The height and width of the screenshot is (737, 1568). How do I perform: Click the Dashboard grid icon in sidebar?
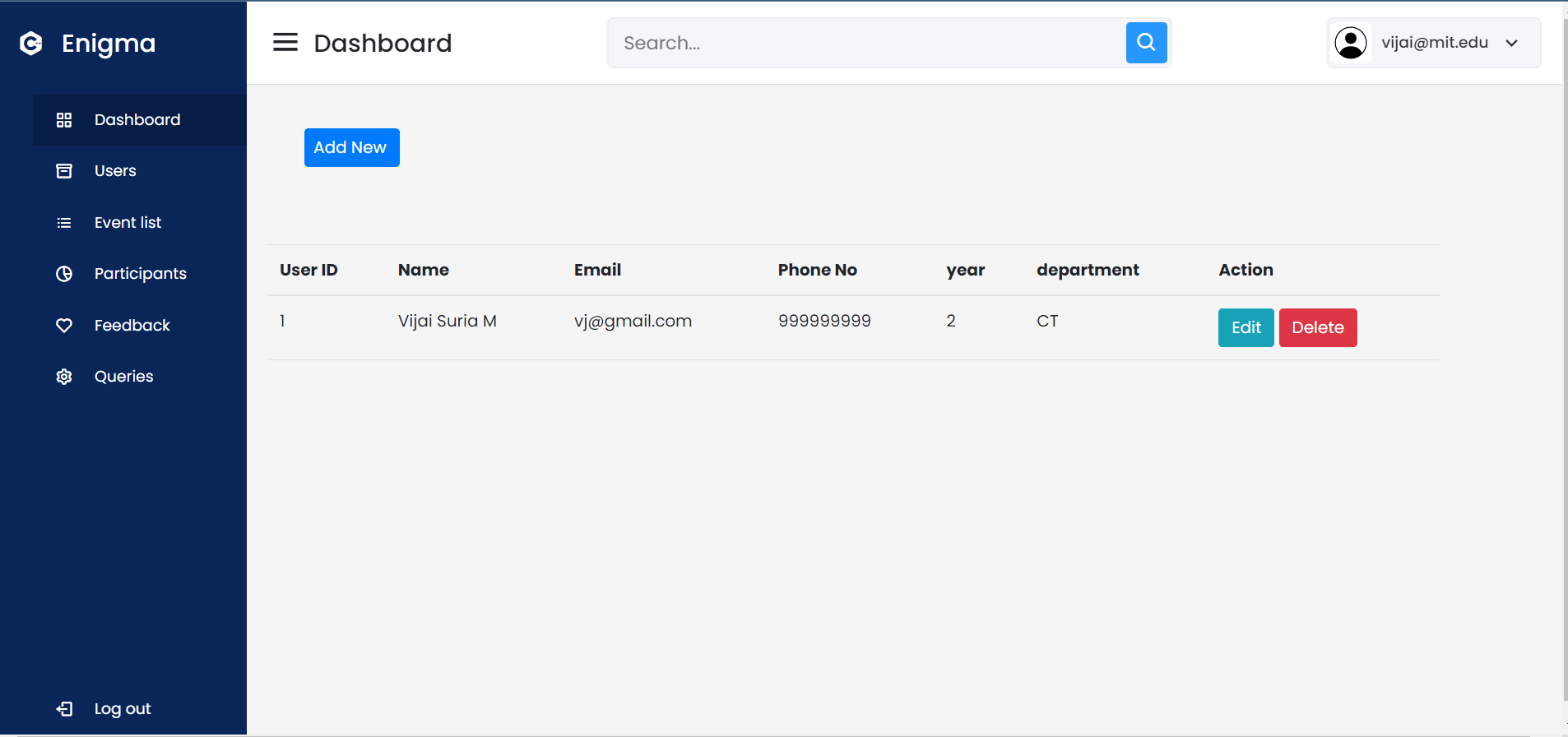coord(64,120)
